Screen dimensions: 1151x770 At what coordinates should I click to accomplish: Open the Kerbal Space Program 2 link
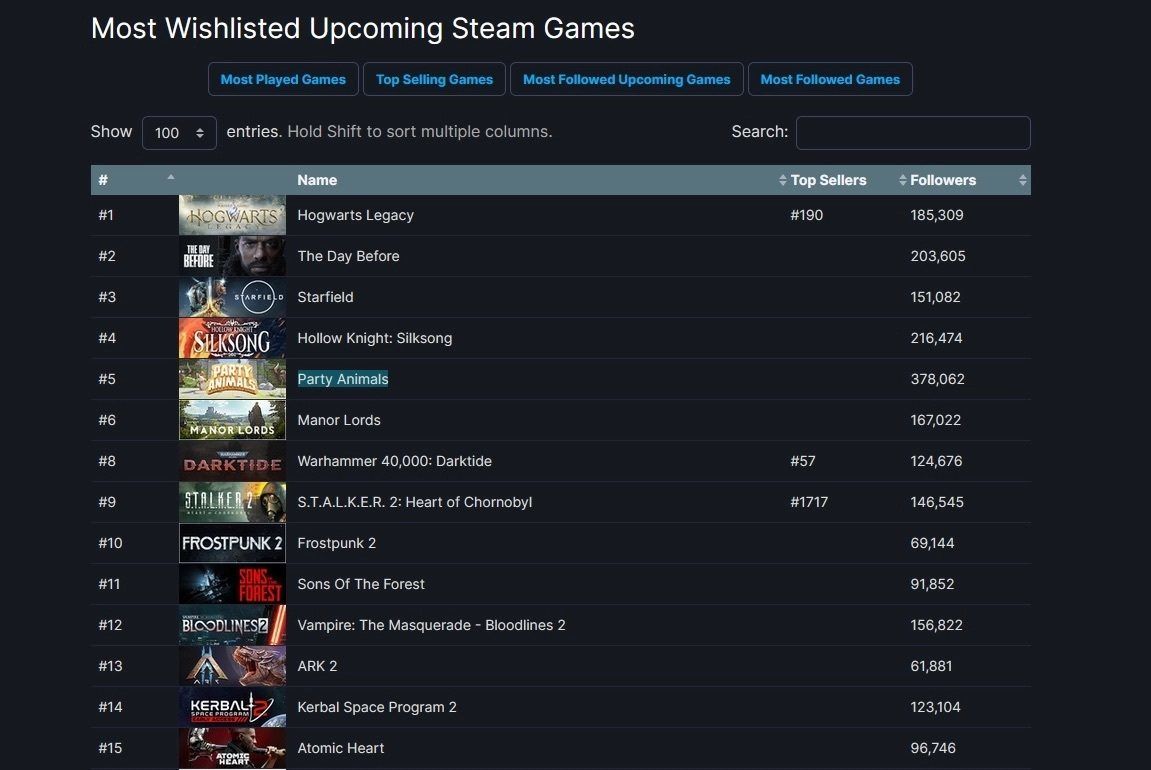[x=377, y=707]
